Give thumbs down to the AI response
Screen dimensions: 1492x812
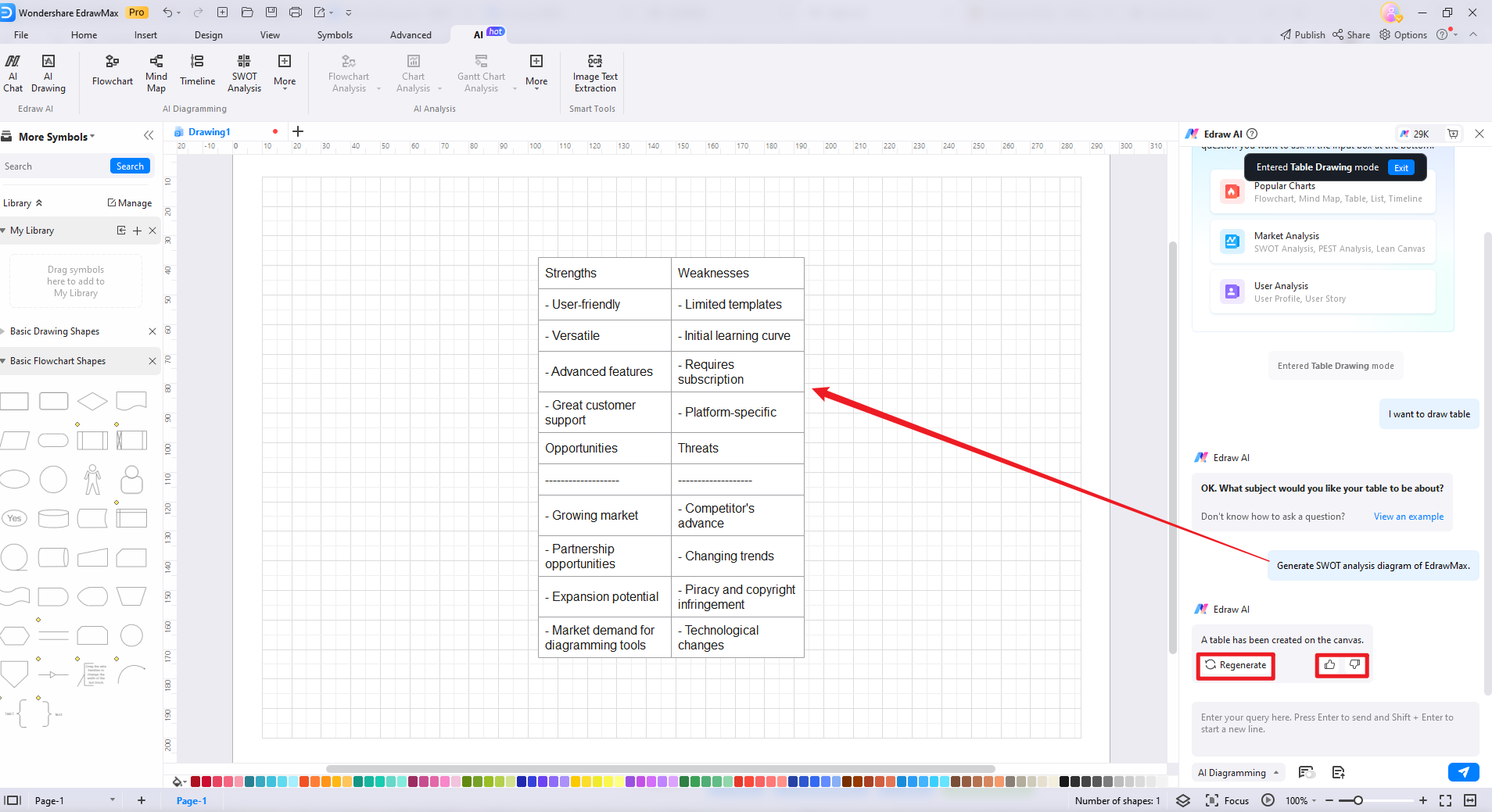(x=1354, y=665)
